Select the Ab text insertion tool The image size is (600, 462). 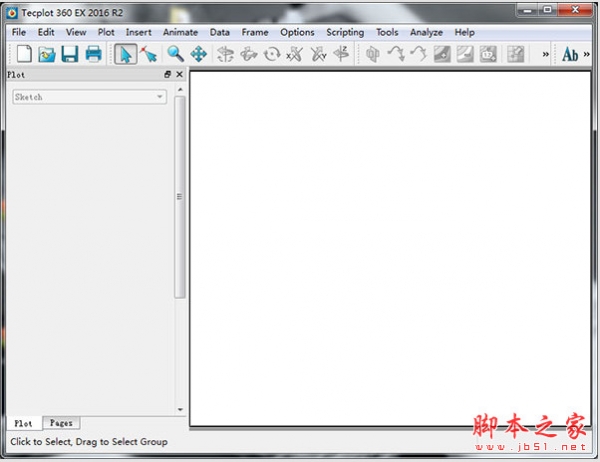570,54
